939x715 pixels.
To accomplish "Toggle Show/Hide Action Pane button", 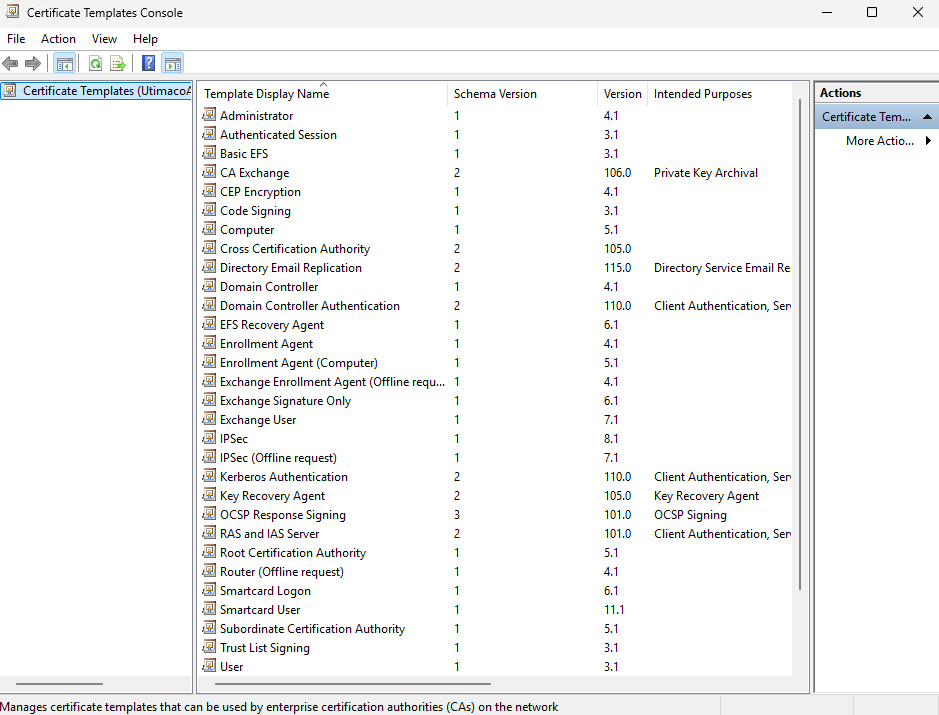I will (172, 64).
